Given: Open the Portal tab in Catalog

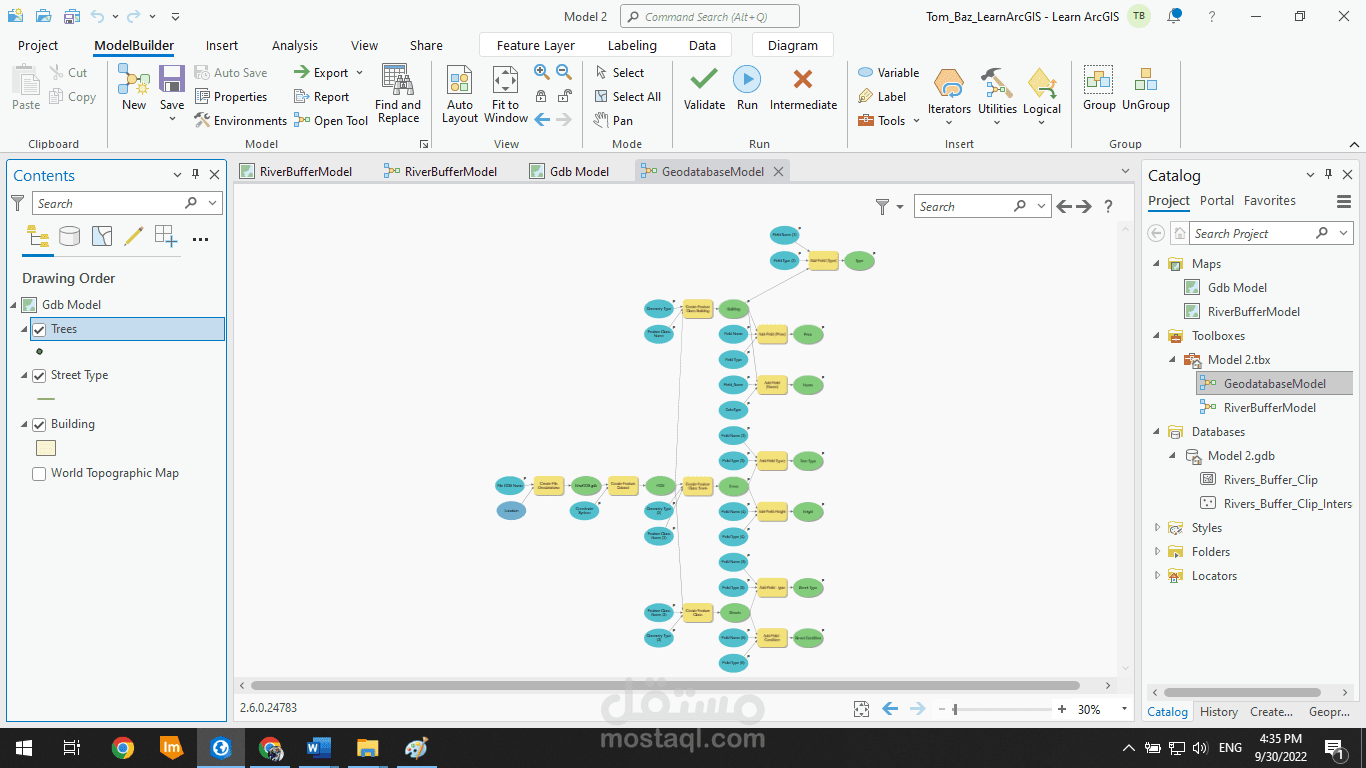Looking at the screenshot, I should tap(1217, 201).
